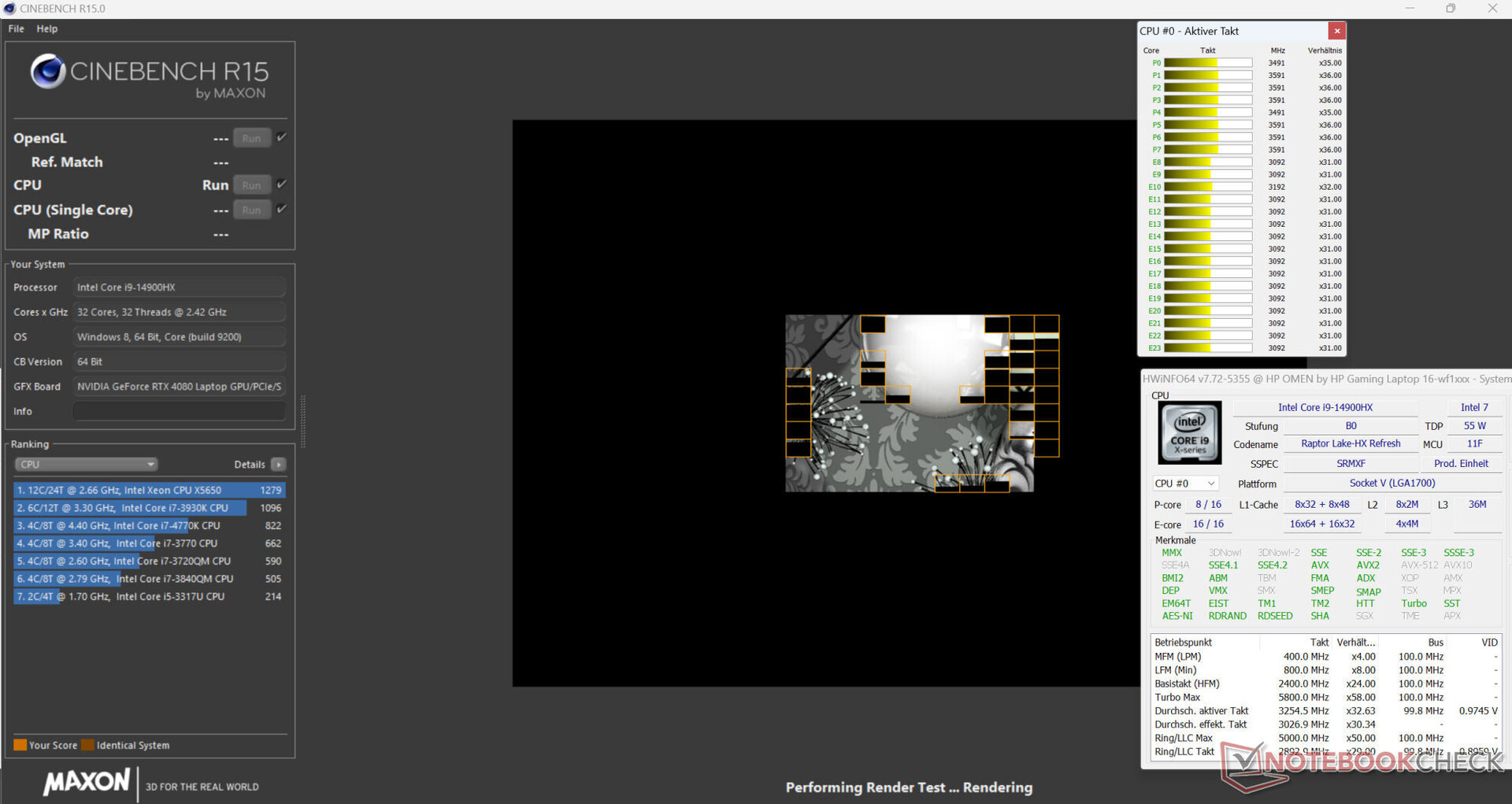Viewport: 1512px width, 804px height.
Task: Click the 'Basistakt (HFM)' row label
Action: pos(1187,684)
